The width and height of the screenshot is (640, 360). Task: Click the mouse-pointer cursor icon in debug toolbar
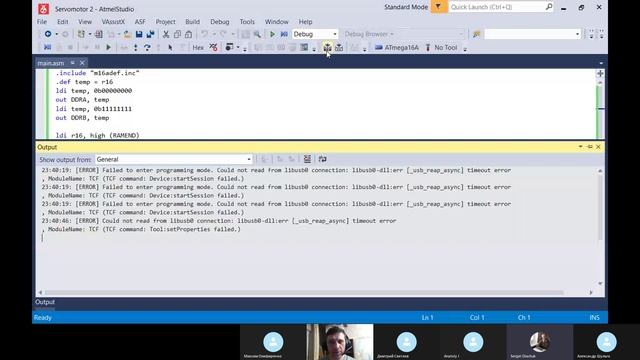(x=170, y=48)
